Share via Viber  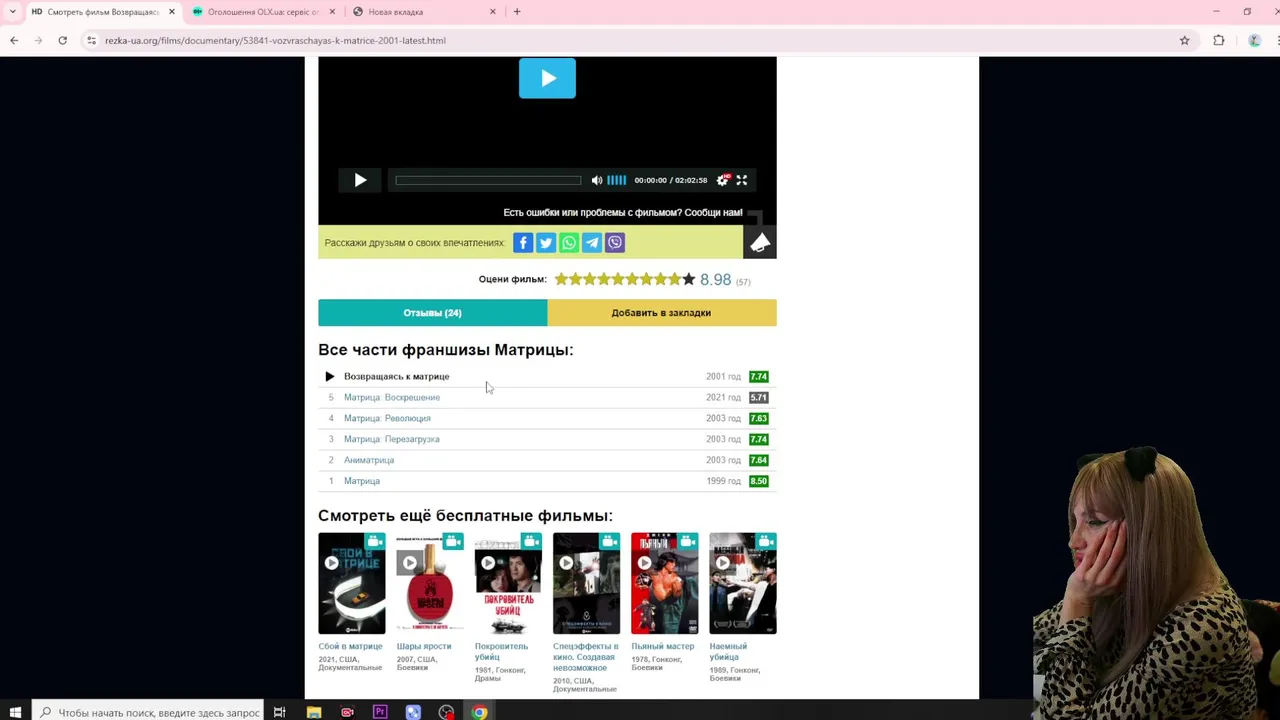615,243
